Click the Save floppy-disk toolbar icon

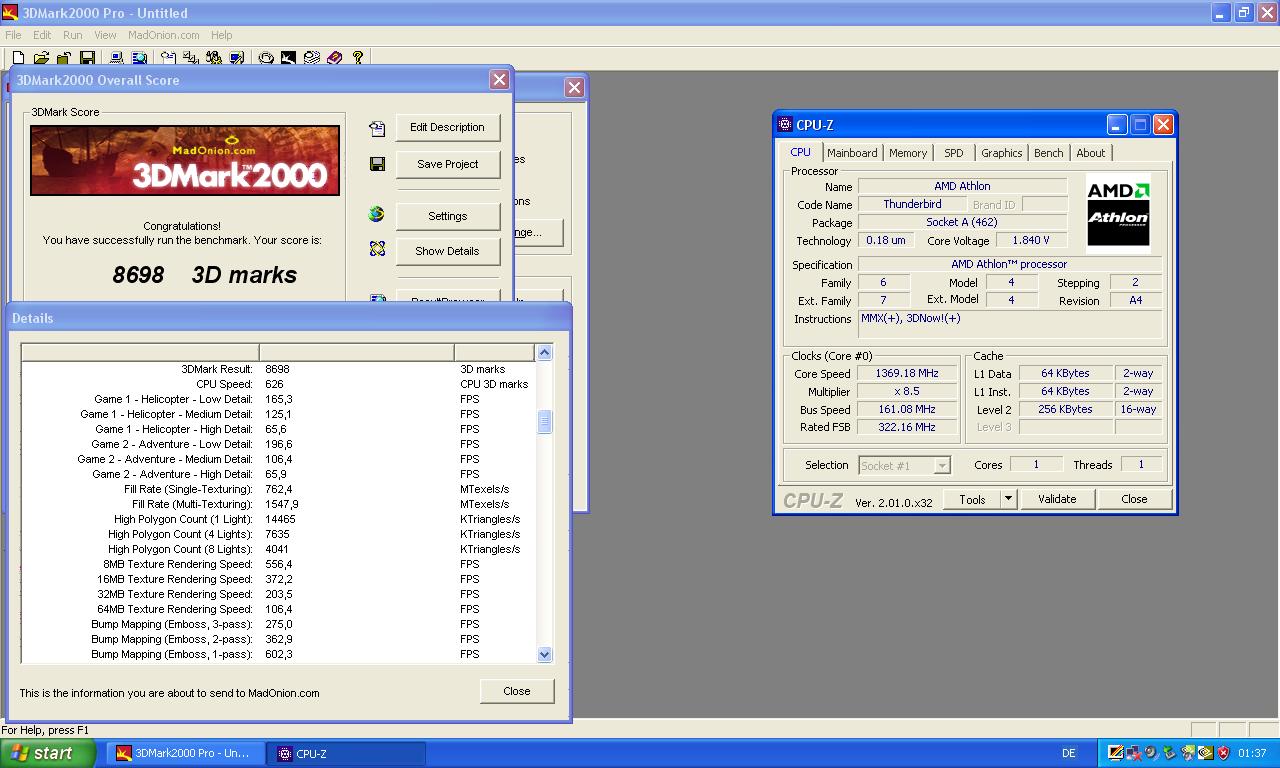tap(87, 58)
